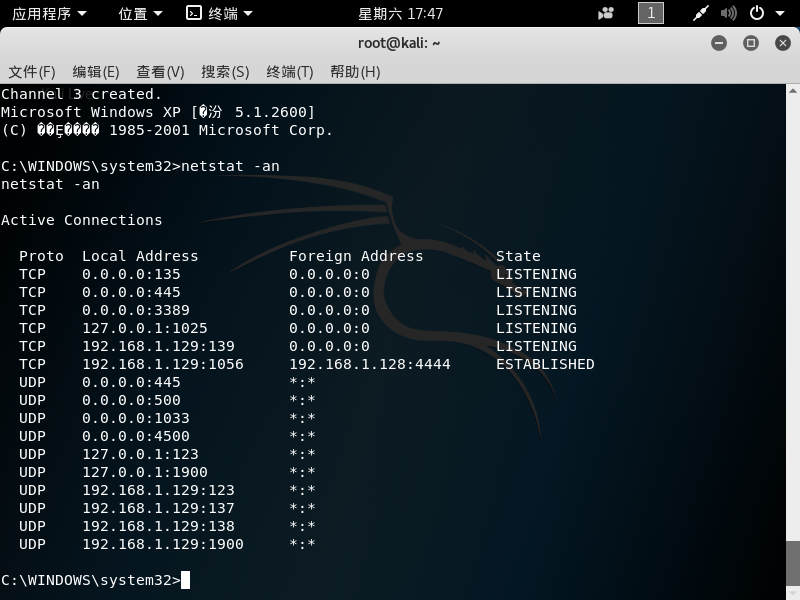
Task: Open the 搜索(S) menu
Action: click(225, 72)
